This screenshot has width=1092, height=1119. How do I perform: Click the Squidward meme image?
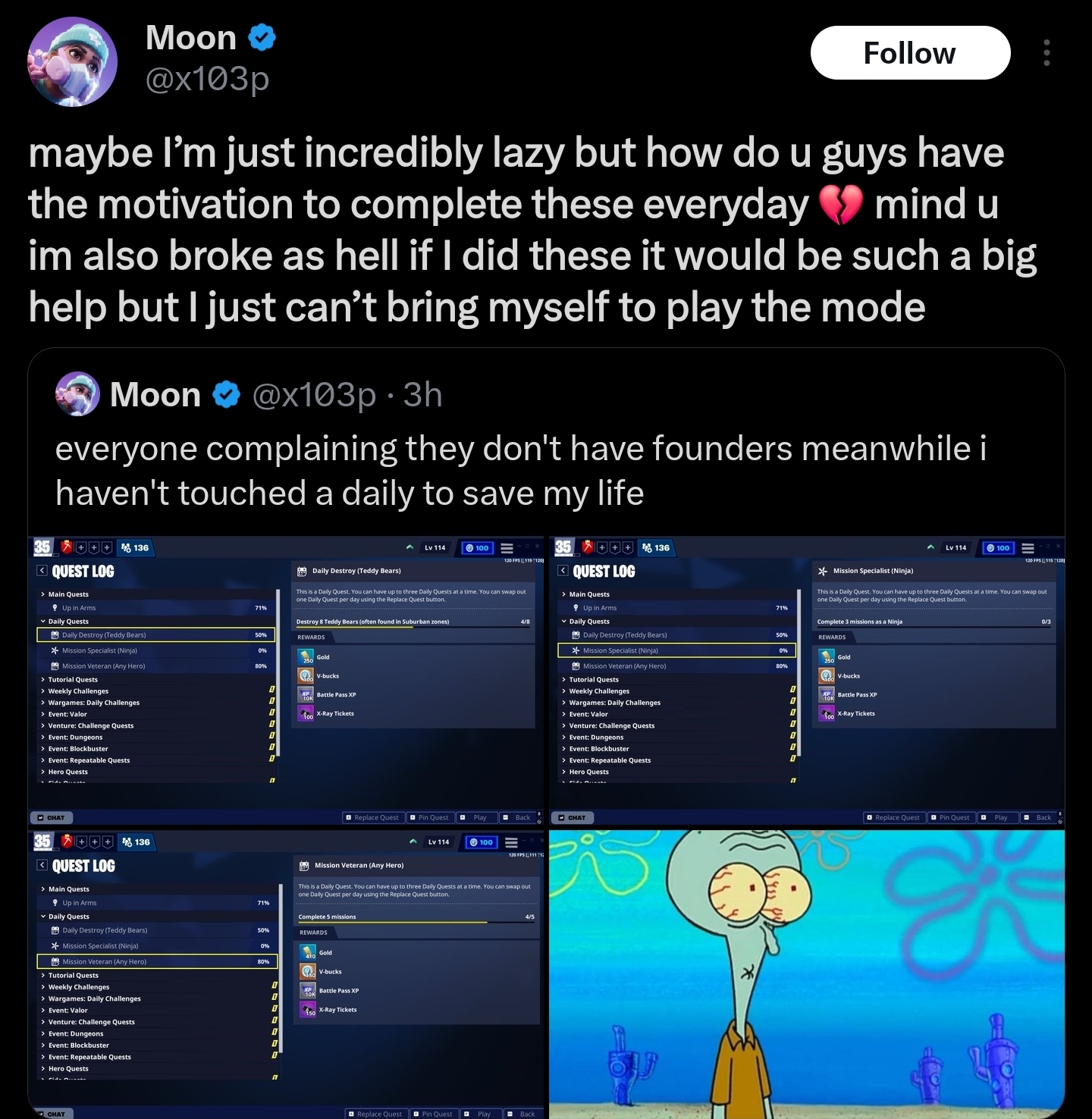(x=807, y=974)
